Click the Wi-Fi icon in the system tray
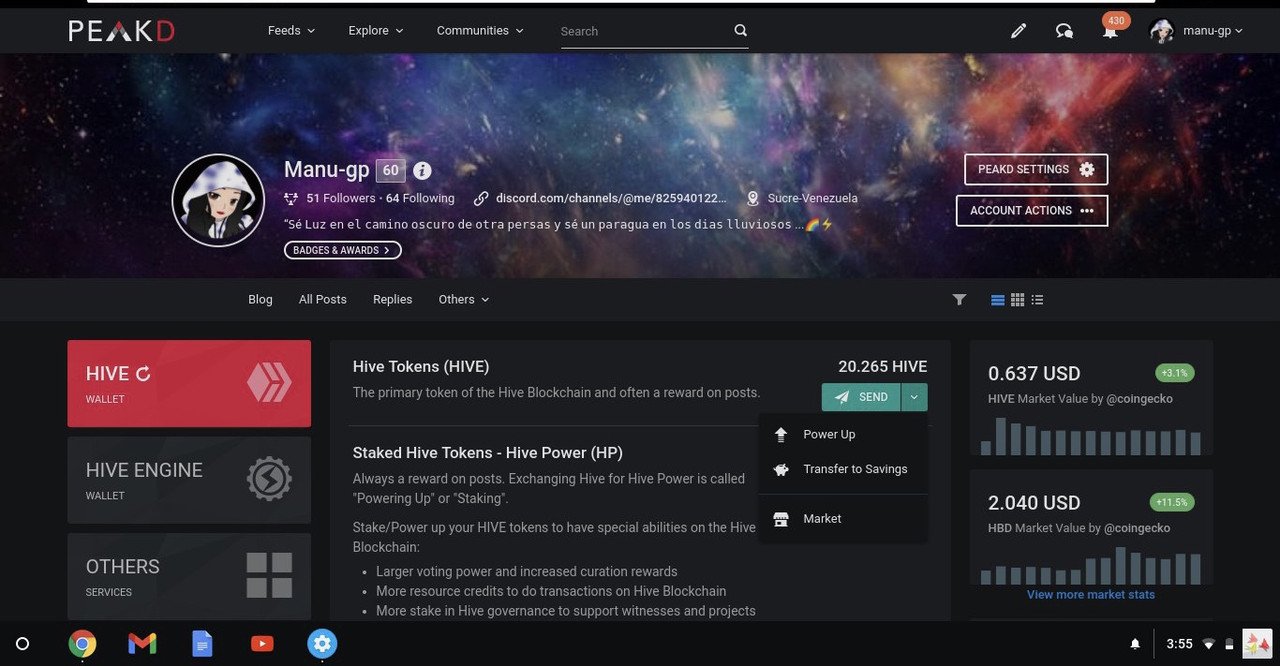This screenshot has width=1280, height=666. (1210, 644)
